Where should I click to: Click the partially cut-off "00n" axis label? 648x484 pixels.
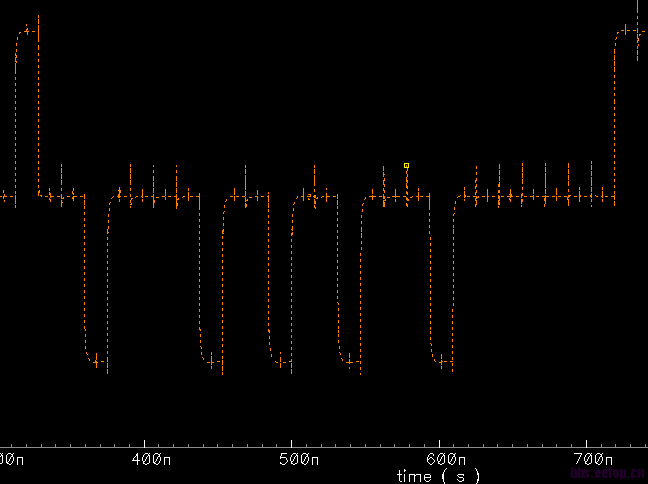12,459
